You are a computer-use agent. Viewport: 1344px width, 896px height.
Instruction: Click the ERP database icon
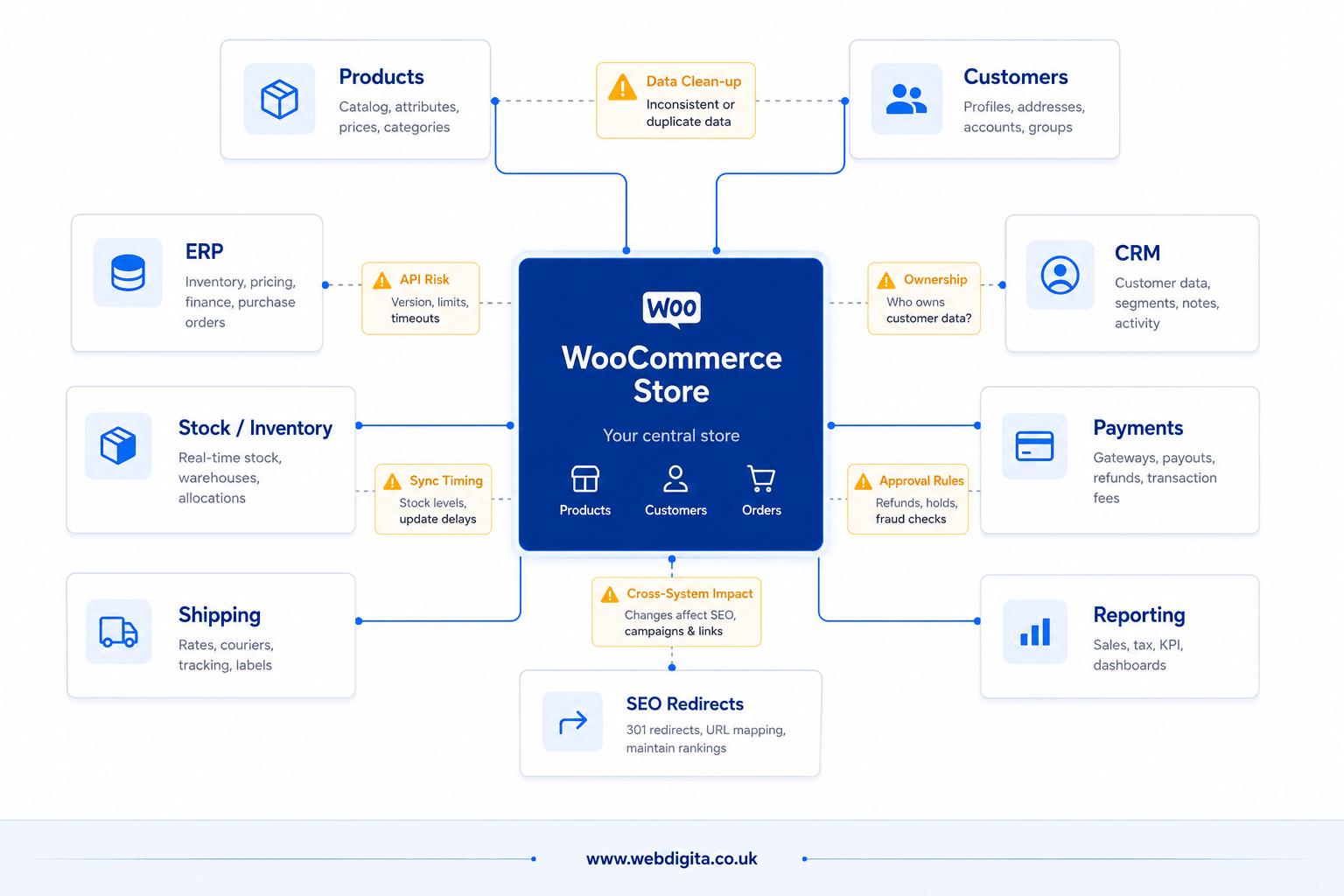[128, 272]
